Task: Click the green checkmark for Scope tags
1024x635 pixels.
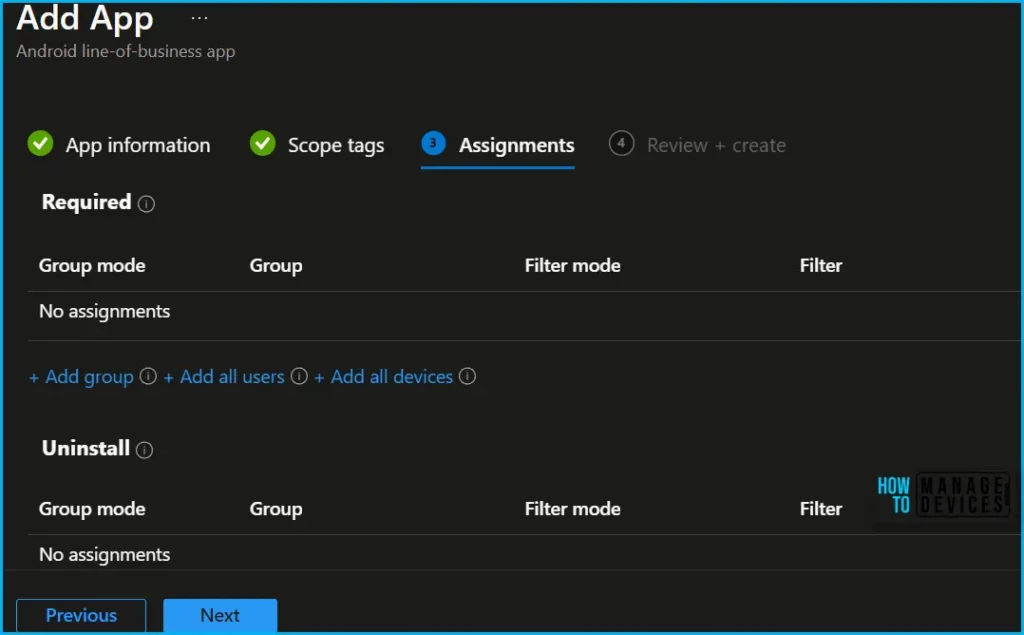Action: click(x=263, y=143)
